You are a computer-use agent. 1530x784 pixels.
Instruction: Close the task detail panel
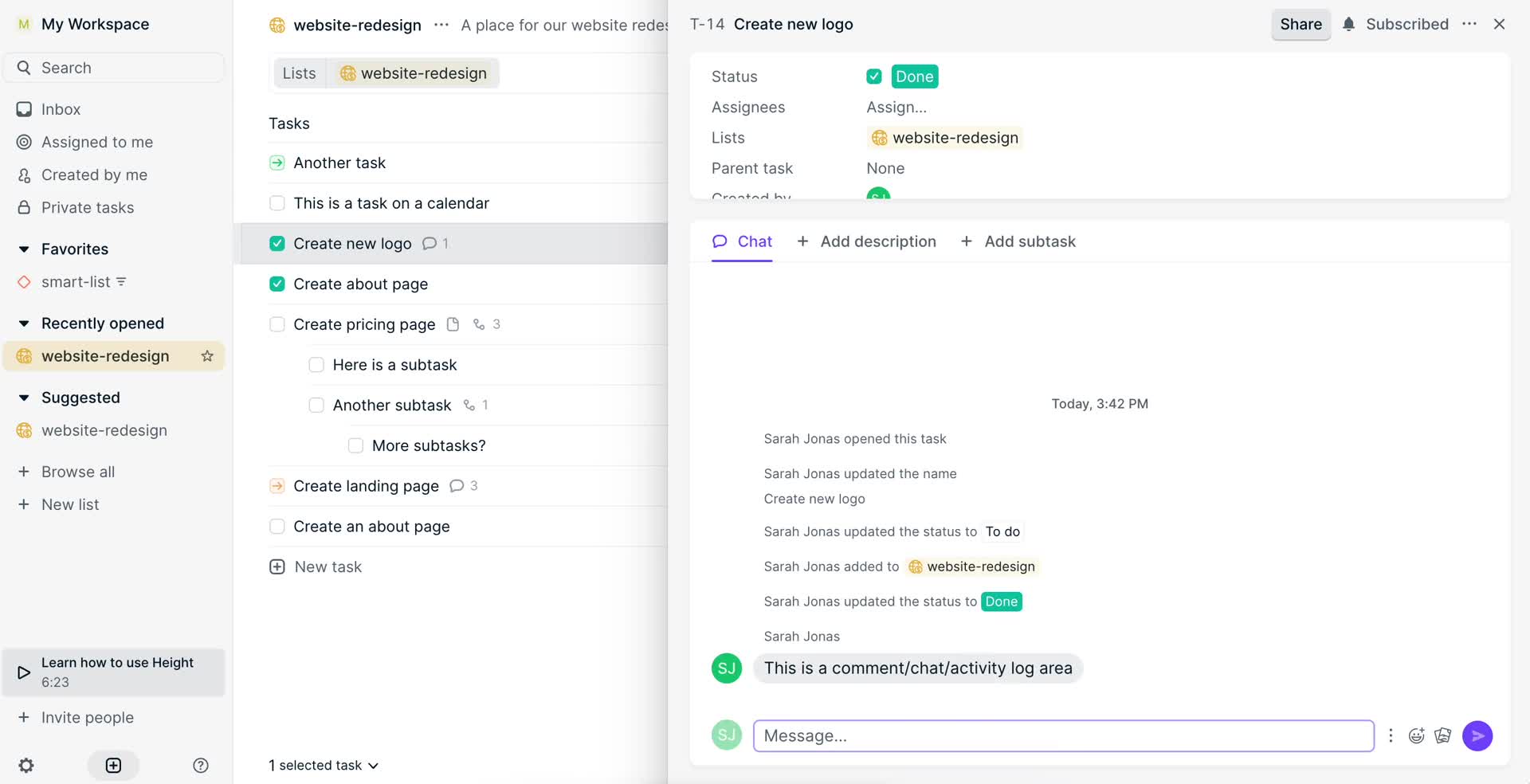coord(1499,24)
